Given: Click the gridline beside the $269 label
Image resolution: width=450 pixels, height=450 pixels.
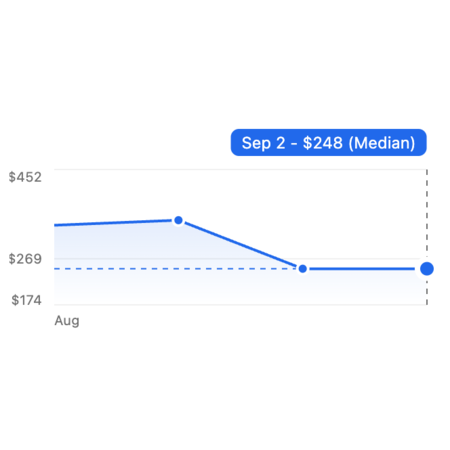Looking at the screenshot, I should point(233,258).
